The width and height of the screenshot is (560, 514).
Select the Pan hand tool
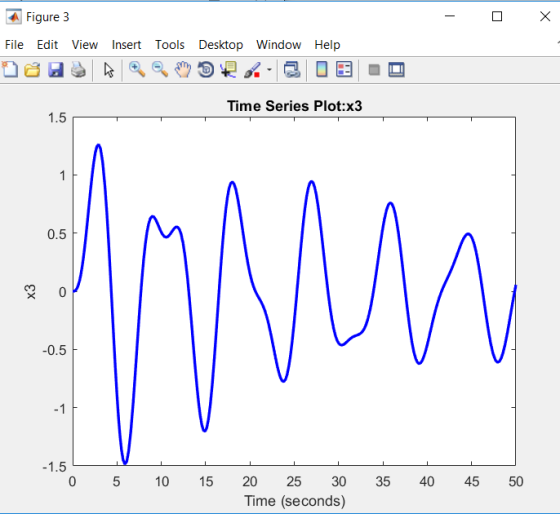point(183,69)
